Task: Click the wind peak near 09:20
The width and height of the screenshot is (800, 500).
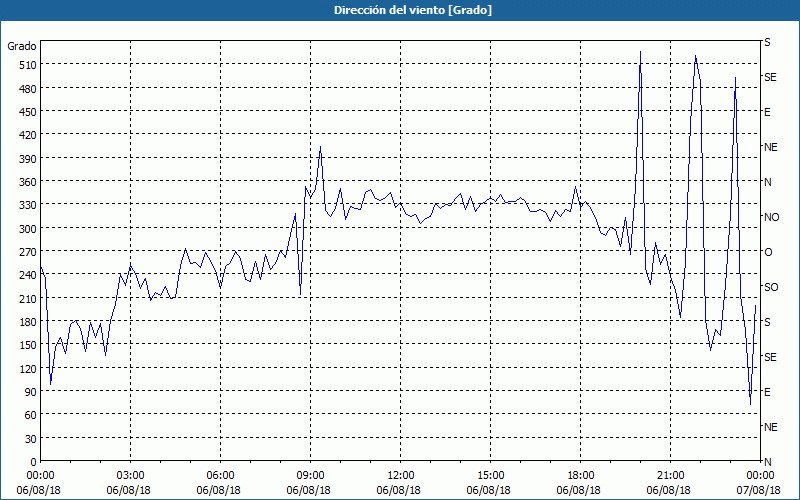Action: click(x=320, y=147)
